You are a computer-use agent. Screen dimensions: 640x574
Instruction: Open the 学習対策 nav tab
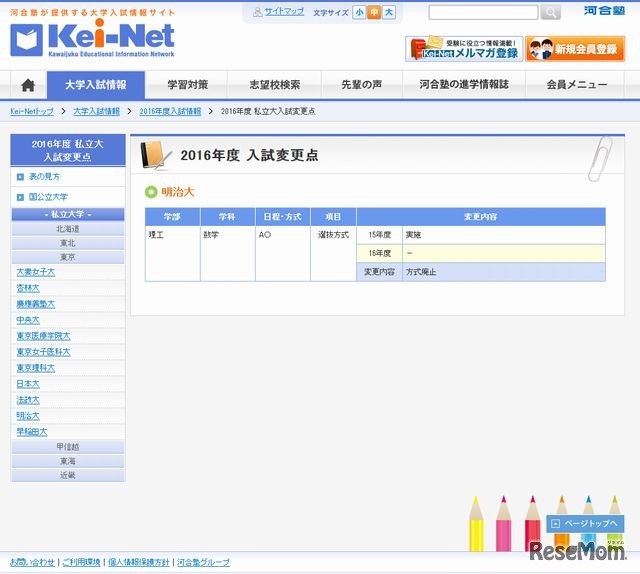(x=187, y=85)
